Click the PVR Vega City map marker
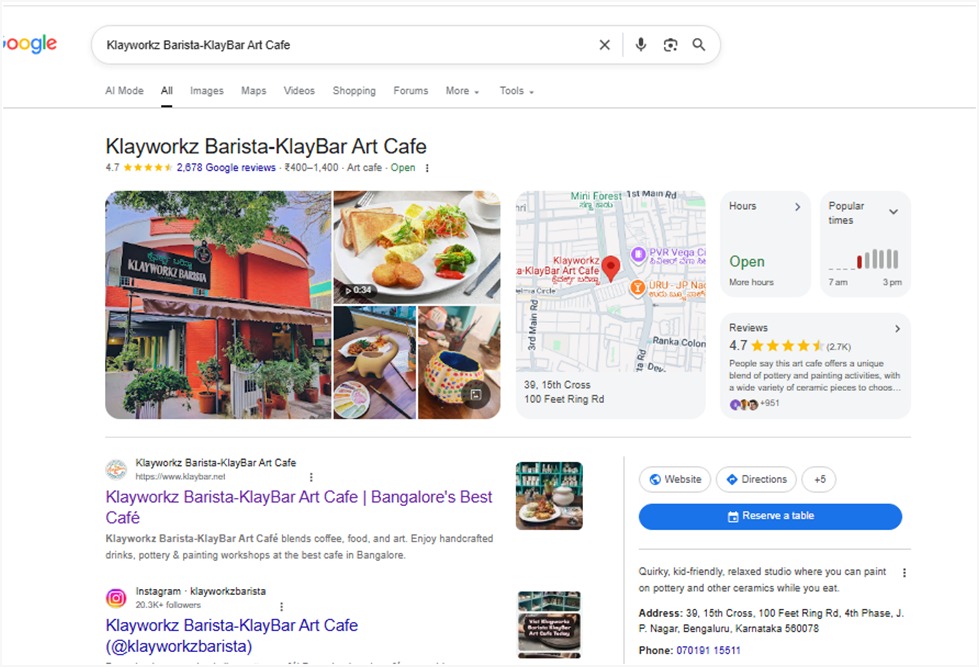Screen dimensions: 979x667 637,255
